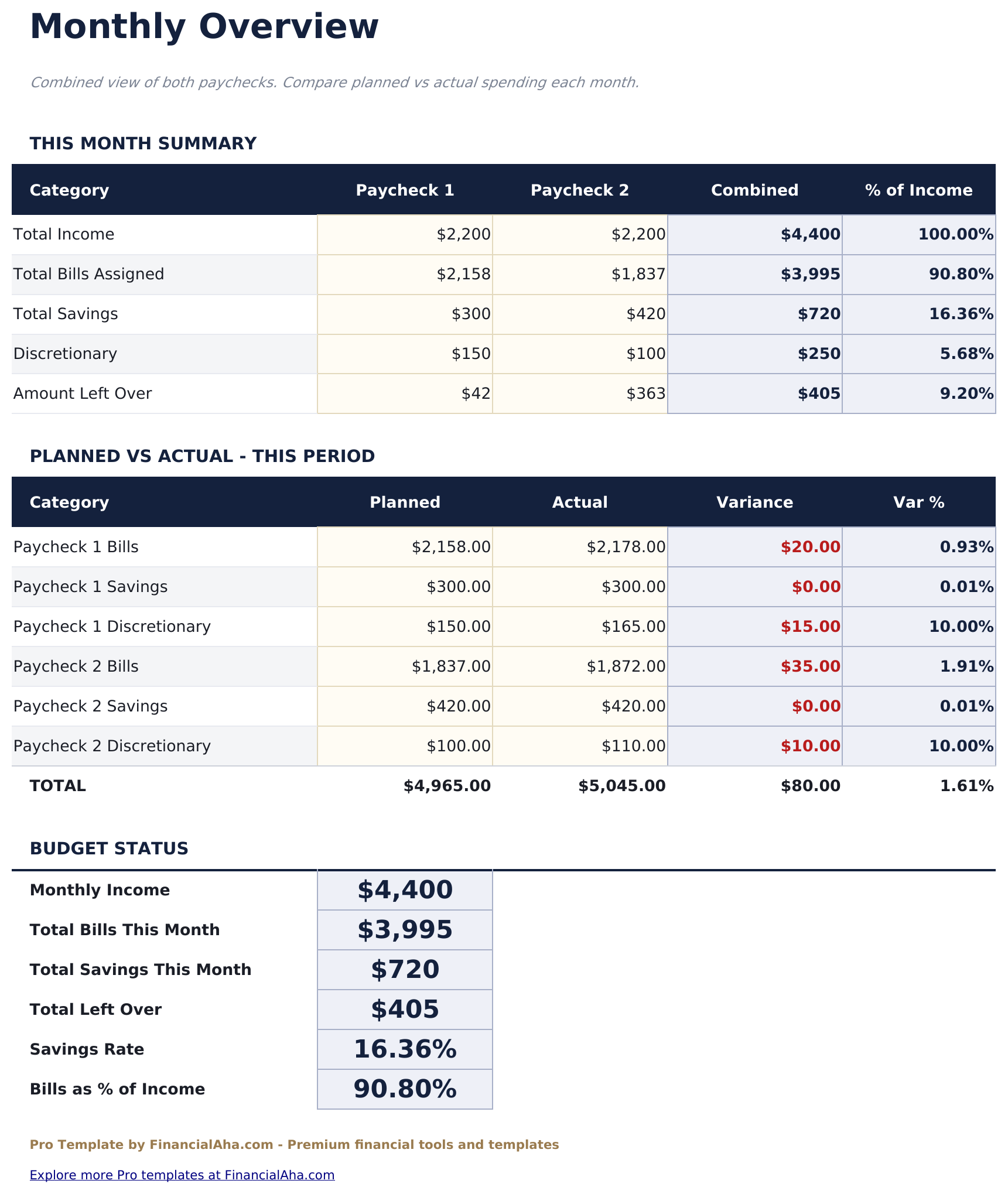Select the Category column header
This screenshot has width=1008, height=1194.
tap(69, 189)
